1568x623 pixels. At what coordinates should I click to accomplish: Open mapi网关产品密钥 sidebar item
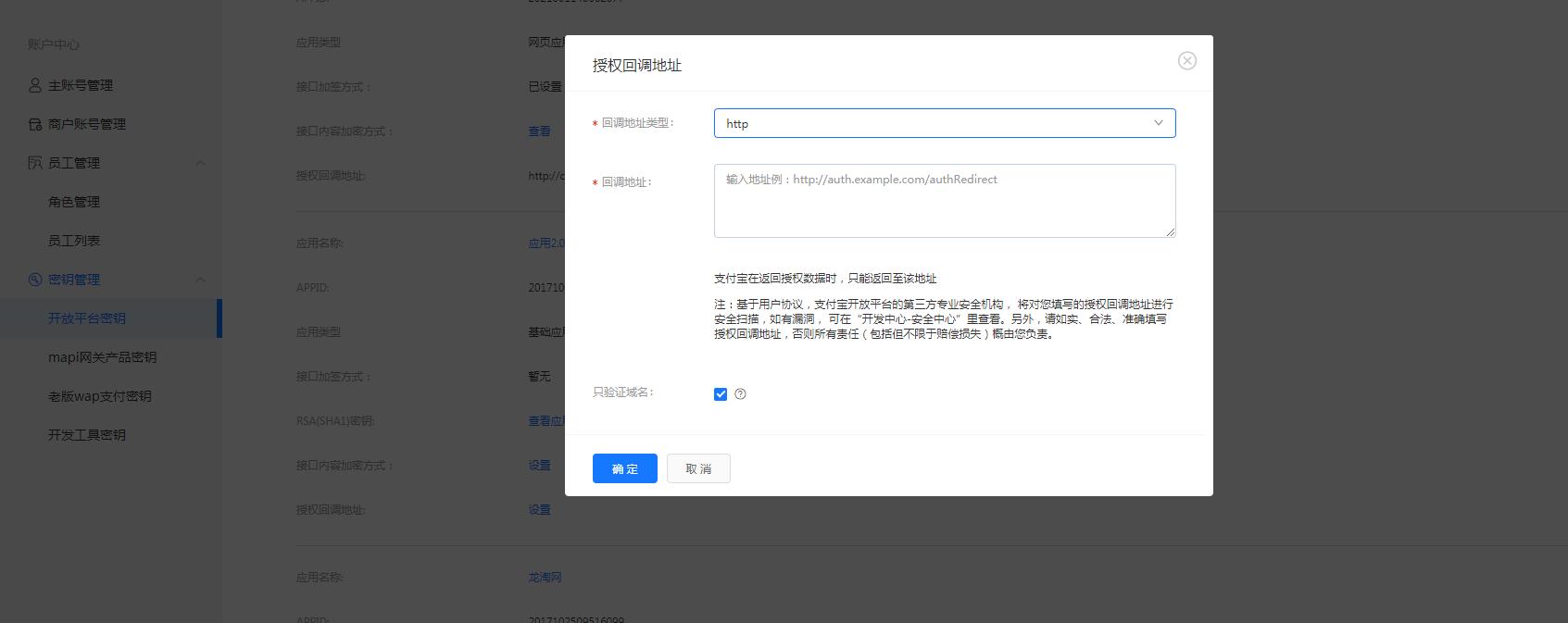point(103,357)
